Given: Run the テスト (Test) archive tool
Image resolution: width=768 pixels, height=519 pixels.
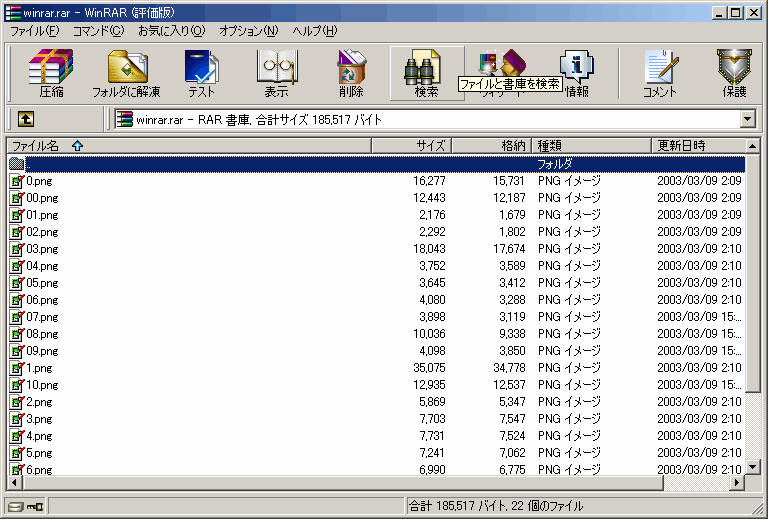Looking at the screenshot, I should (201, 72).
